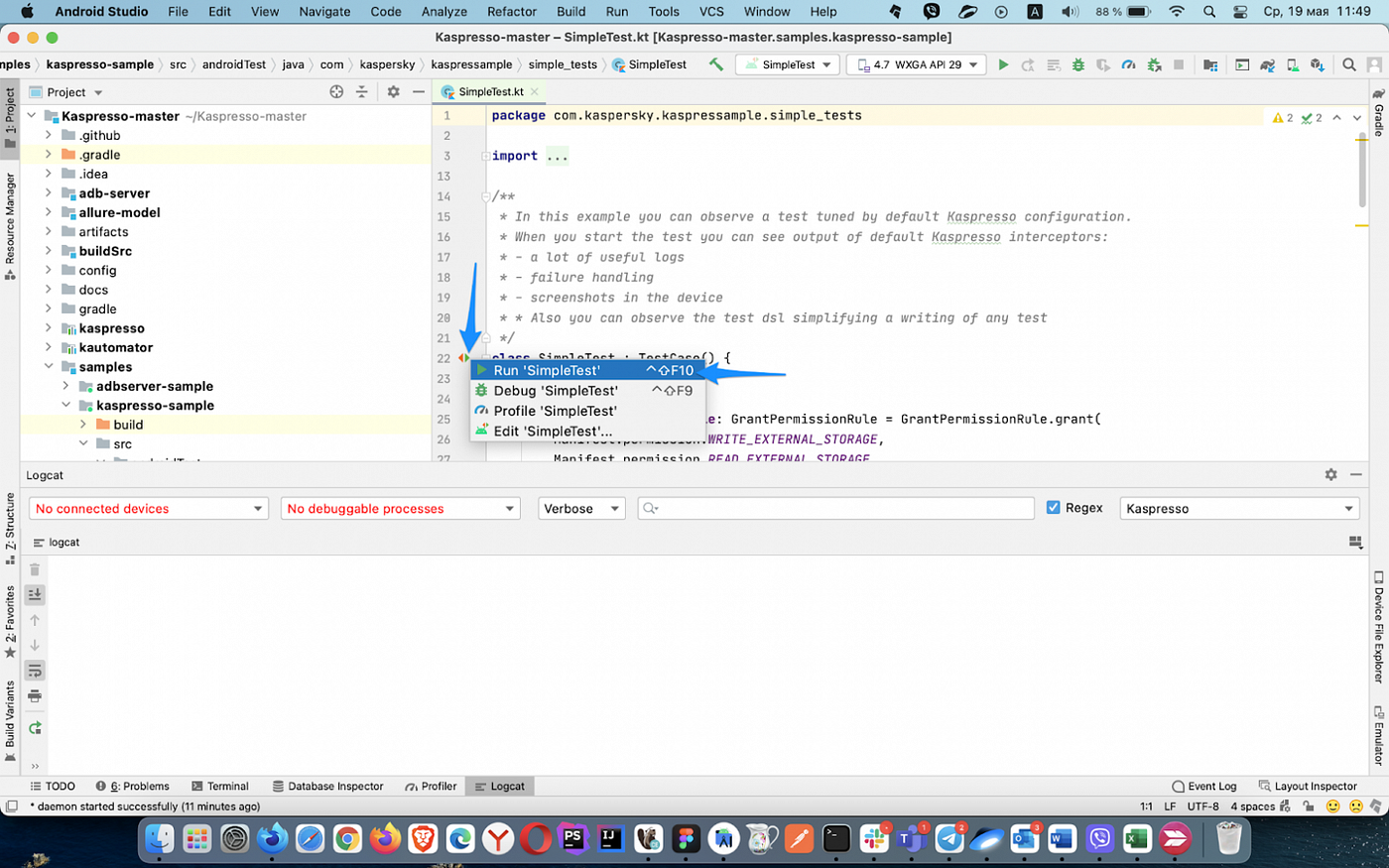Open the SDK Manager icon
The width and height of the screenshot is (1389, 868).
coord(1318,64)
